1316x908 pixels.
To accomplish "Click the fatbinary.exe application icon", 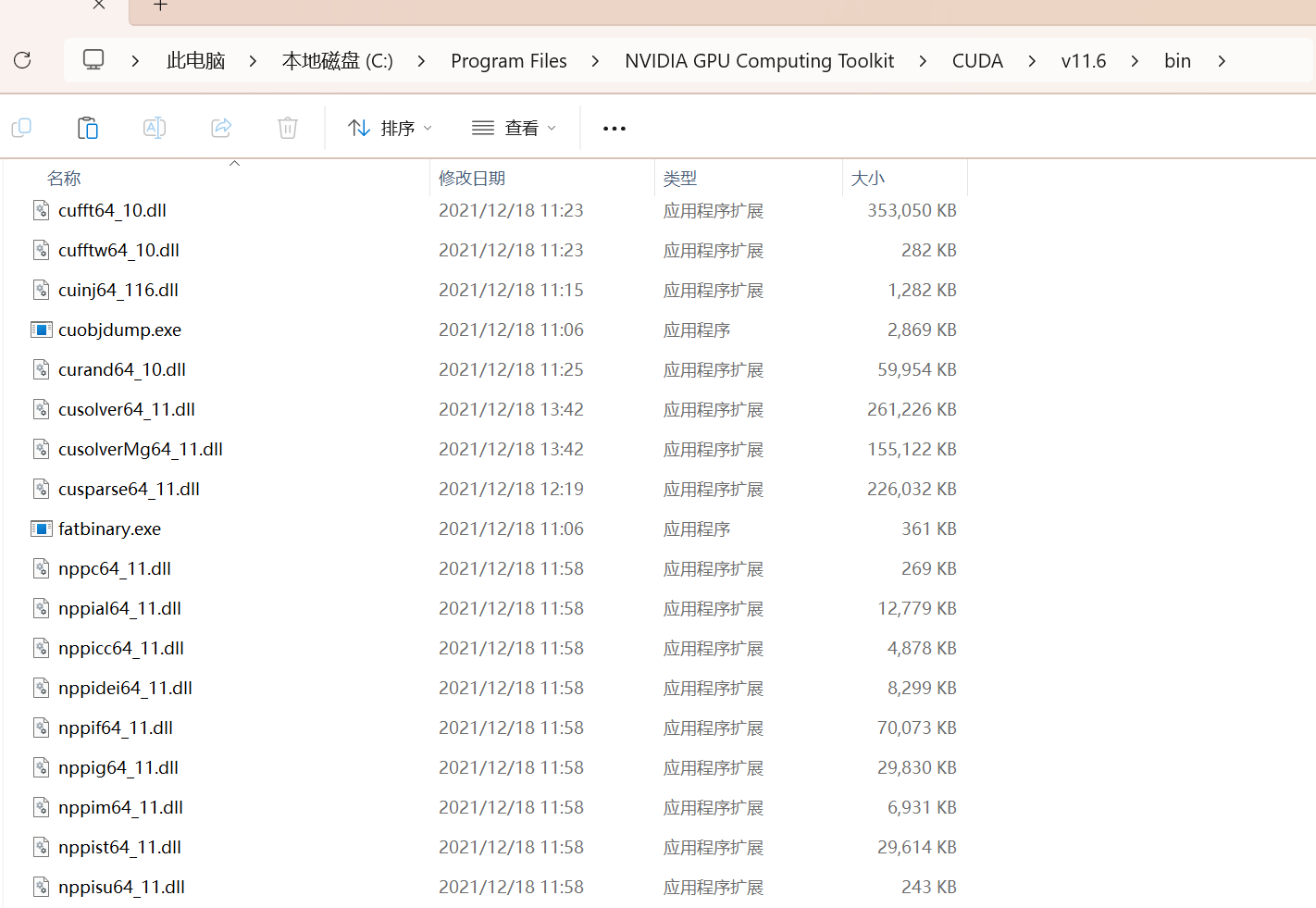I will pos(41,529).
